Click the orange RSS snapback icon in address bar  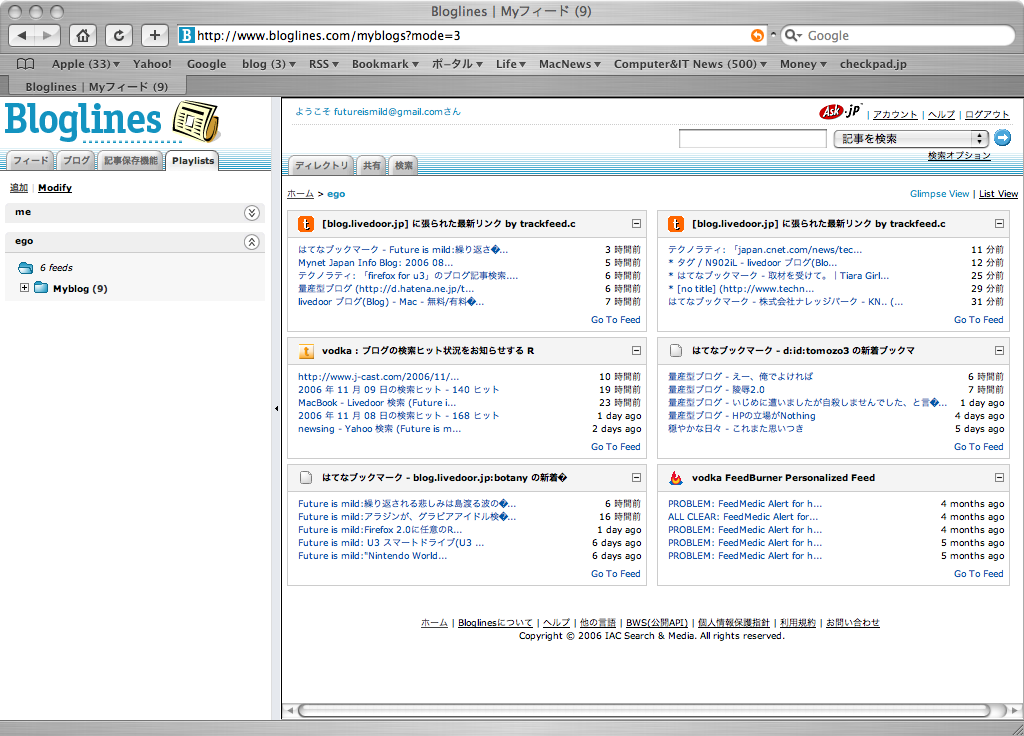757,35
